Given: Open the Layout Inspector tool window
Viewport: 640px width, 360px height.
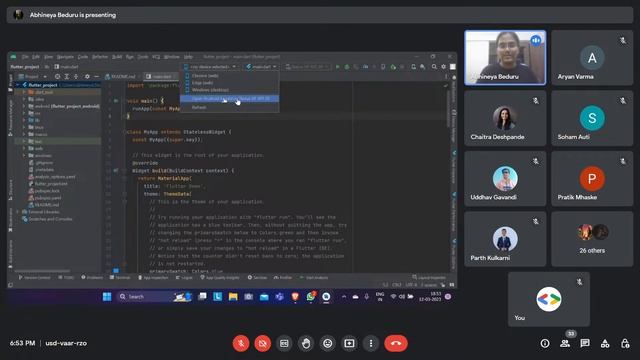Looking at the screenshot, I should click(x=429, y=278).
